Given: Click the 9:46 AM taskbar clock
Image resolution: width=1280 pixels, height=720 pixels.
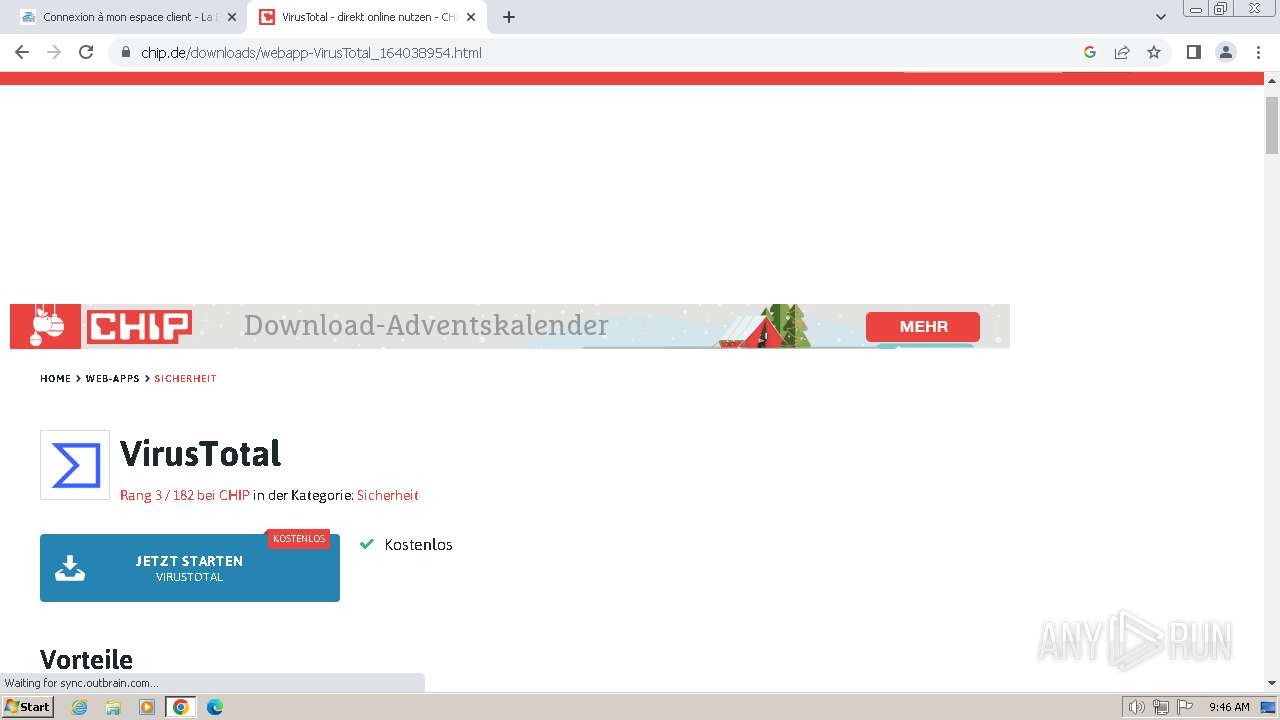Looking at the screenshot, I should click(x=1229, y=707).
